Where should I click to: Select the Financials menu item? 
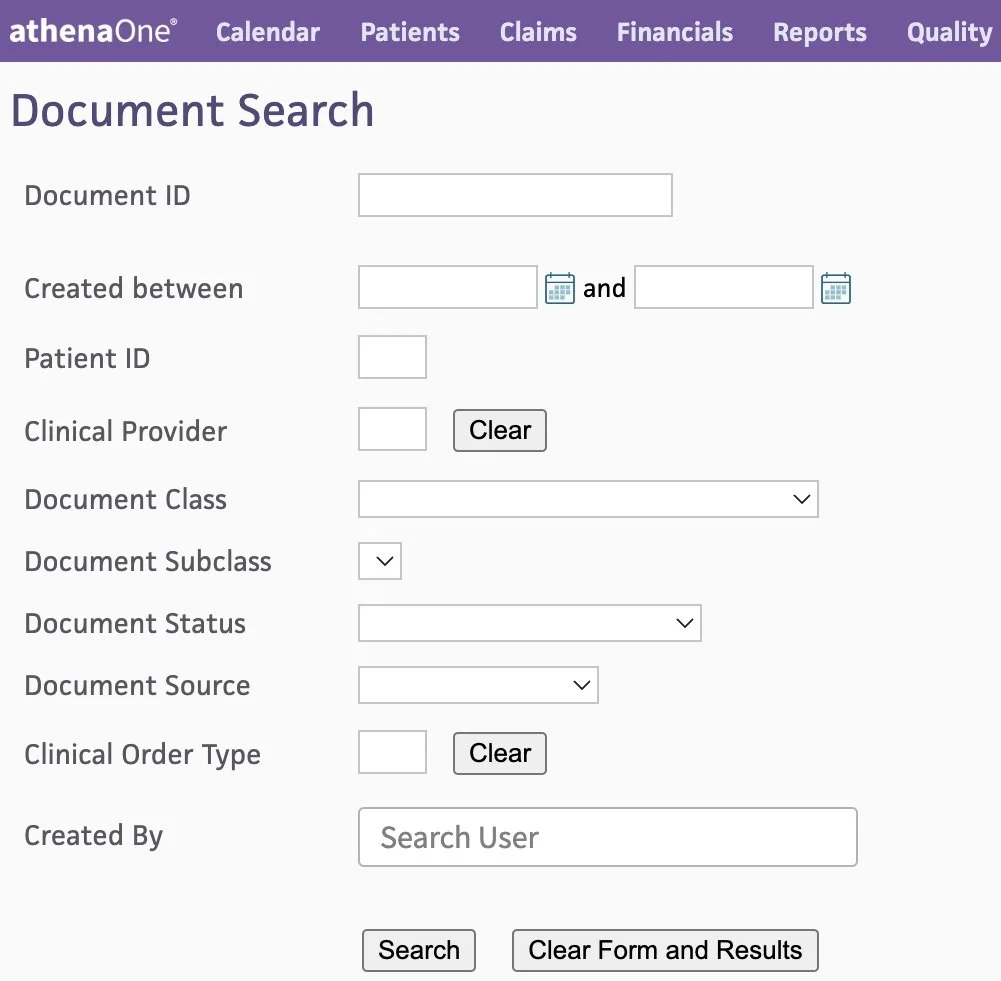coord(674,32)
